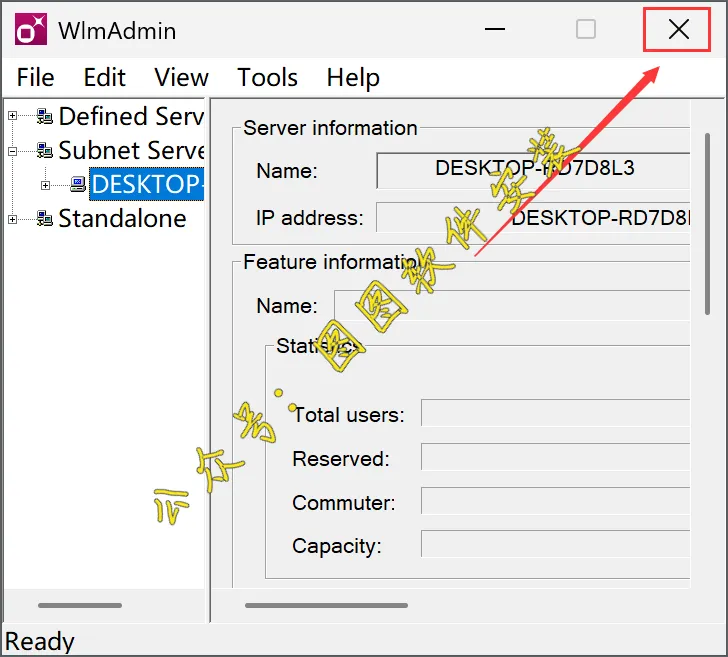Close the WlmAdmin window

[677, 29]
